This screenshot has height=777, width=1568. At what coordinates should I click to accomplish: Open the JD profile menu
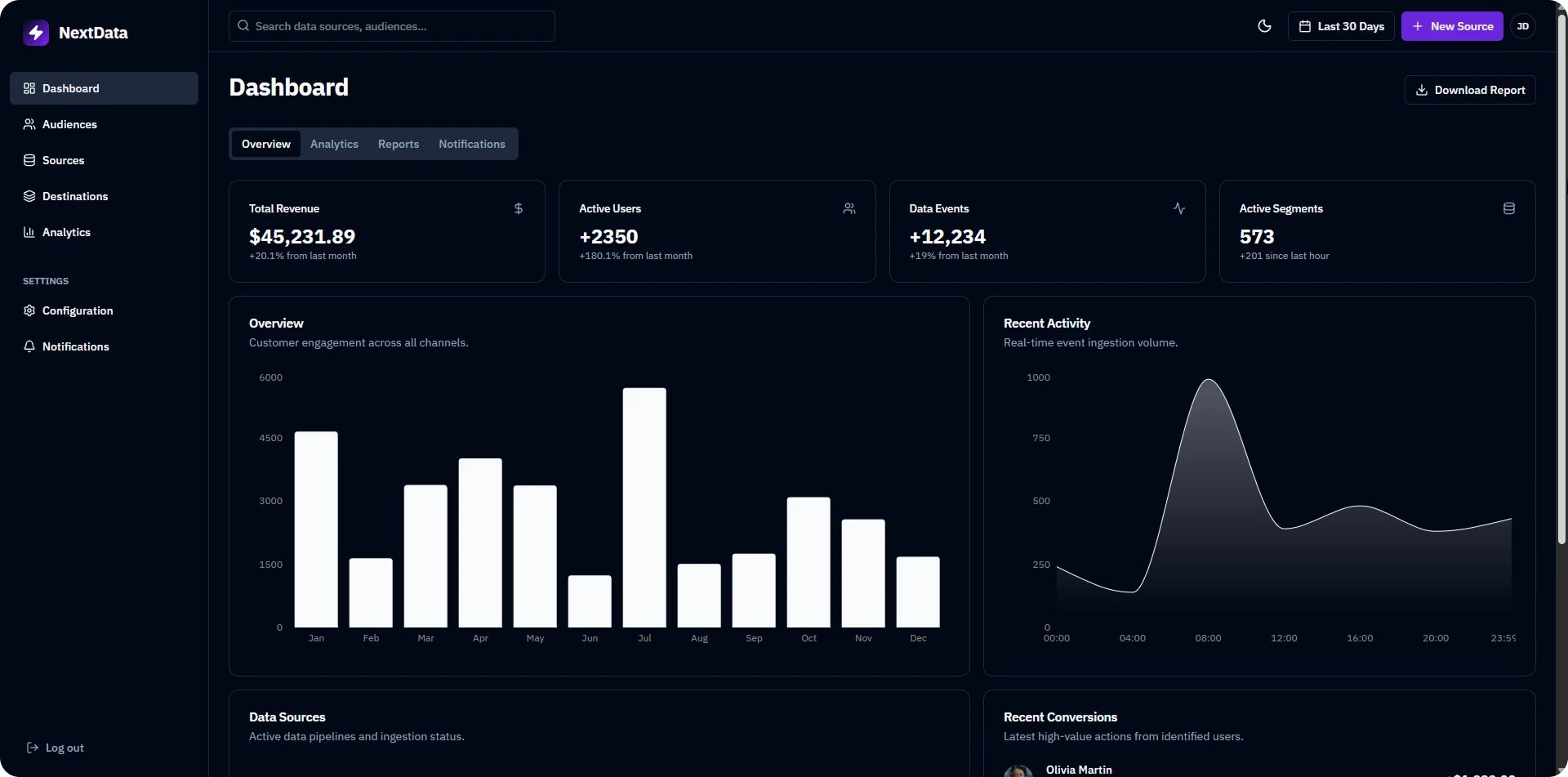1524,26
